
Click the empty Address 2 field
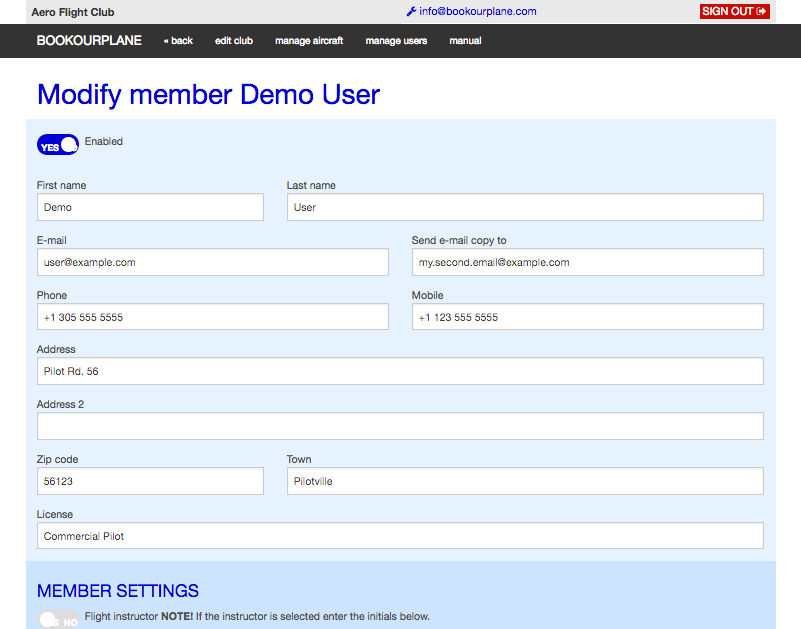tap(400, 426)
